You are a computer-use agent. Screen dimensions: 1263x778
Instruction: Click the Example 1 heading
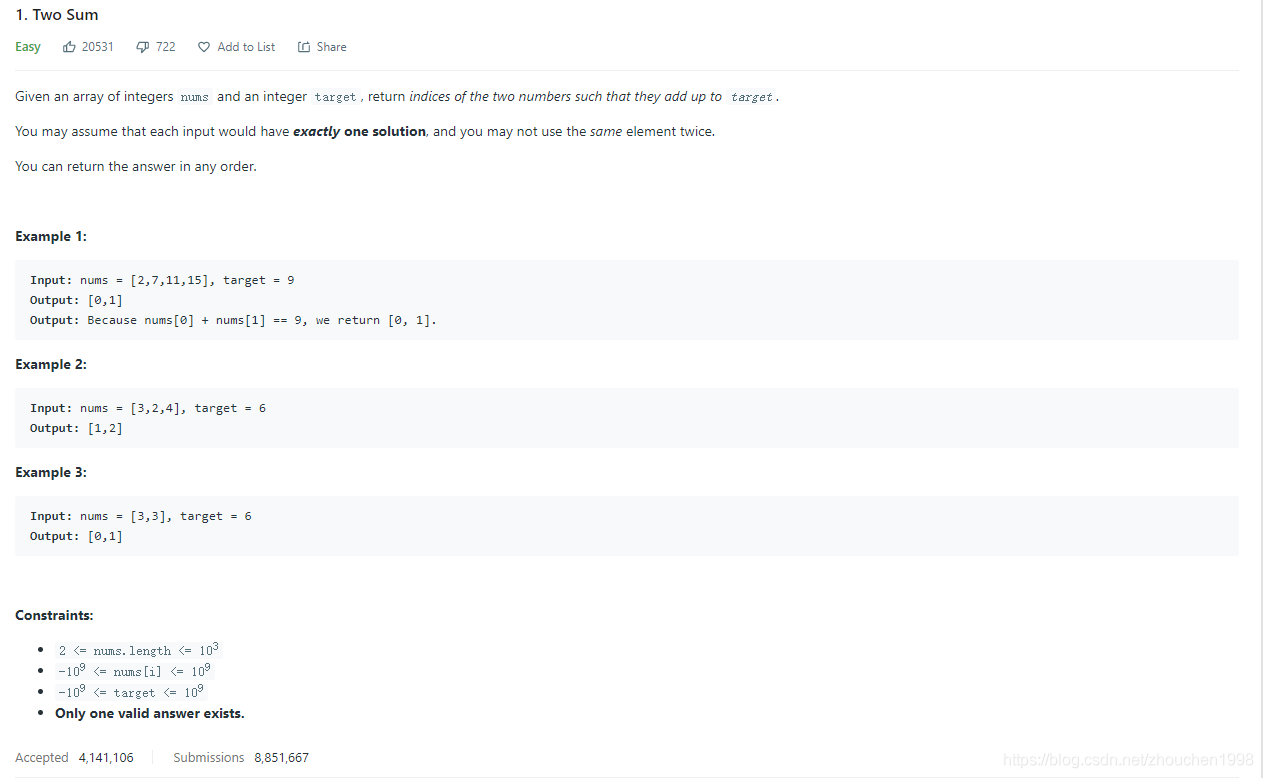[51, 237]
